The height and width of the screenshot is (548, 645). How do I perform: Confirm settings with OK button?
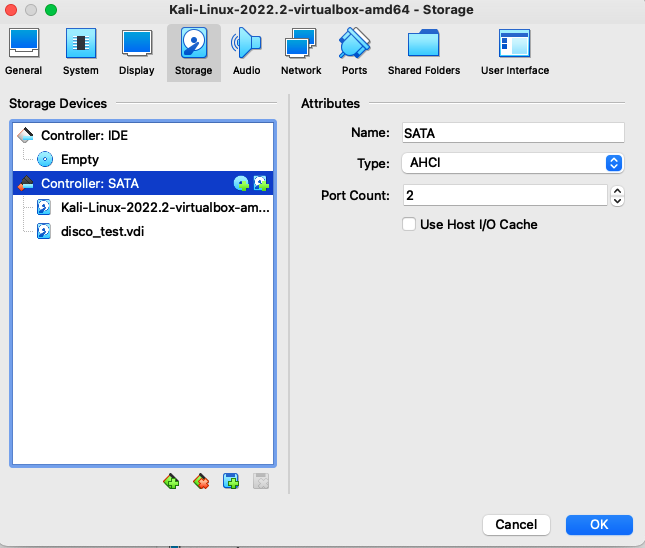point(599,525)
